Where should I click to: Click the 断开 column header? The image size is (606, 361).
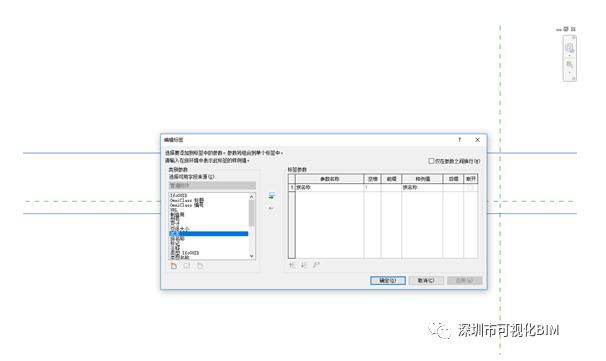point(471,179)
